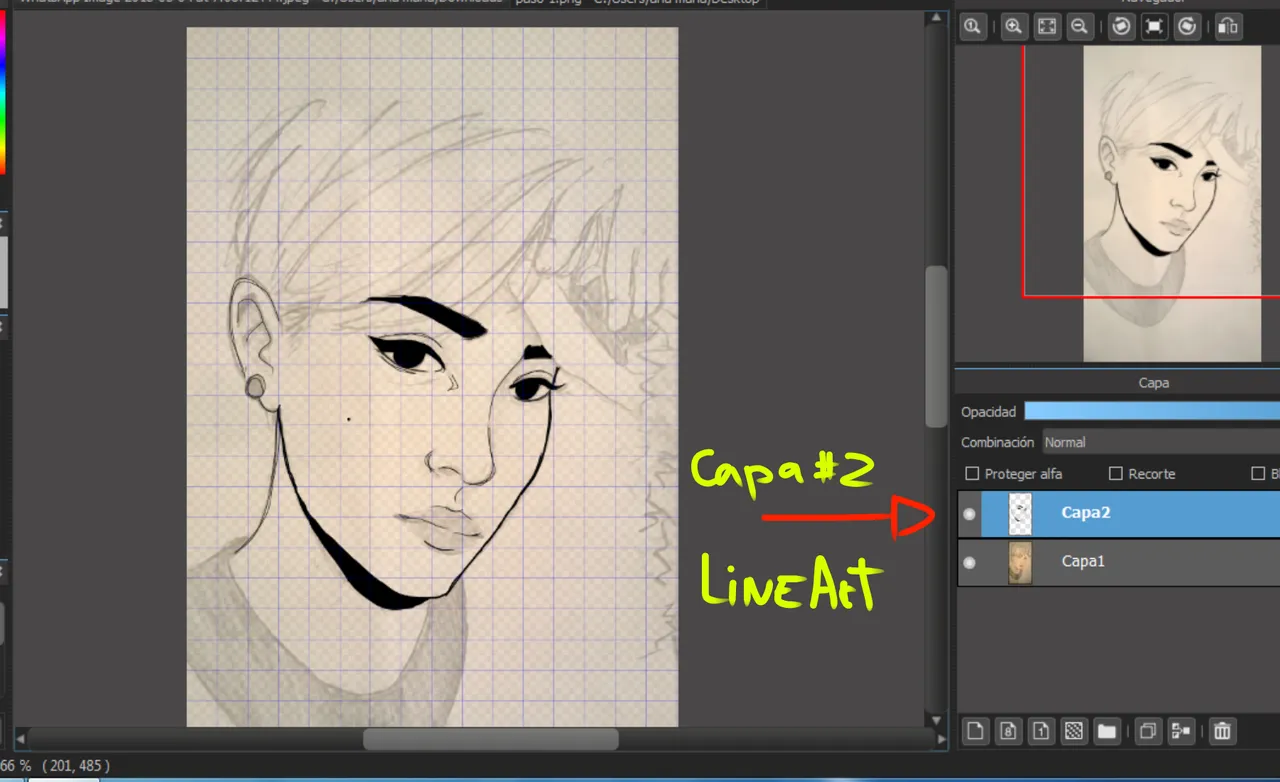The width and height of the screenshot is (1280, 782).
Task: Enable the Recorte checkbox
Action: click(1116, 474)
